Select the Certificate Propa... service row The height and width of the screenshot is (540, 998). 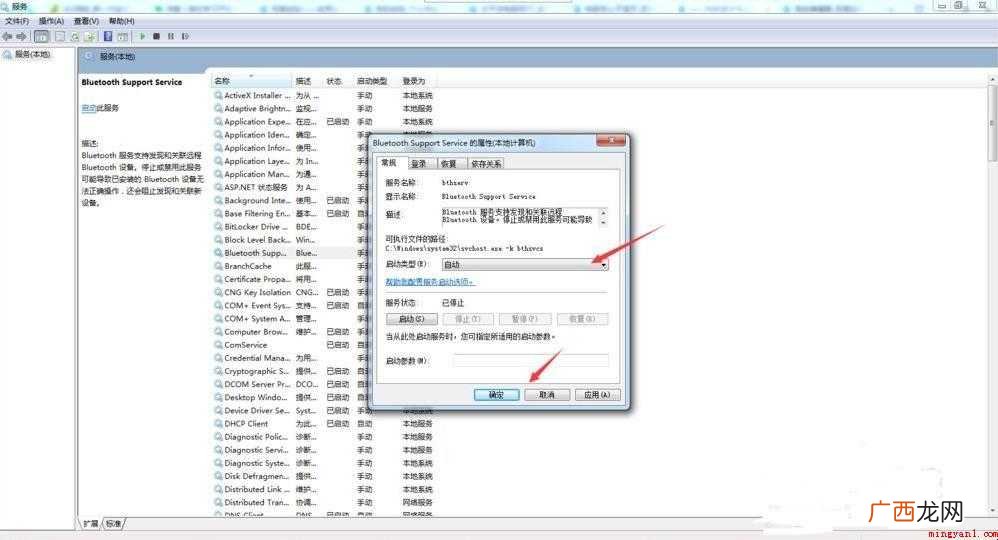(x=323, y=279)
